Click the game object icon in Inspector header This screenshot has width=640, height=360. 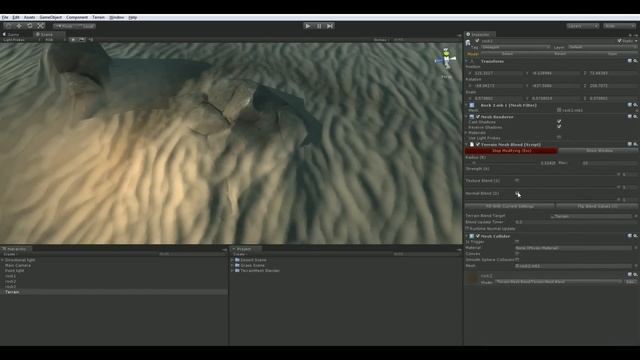(x=468, y=42)
